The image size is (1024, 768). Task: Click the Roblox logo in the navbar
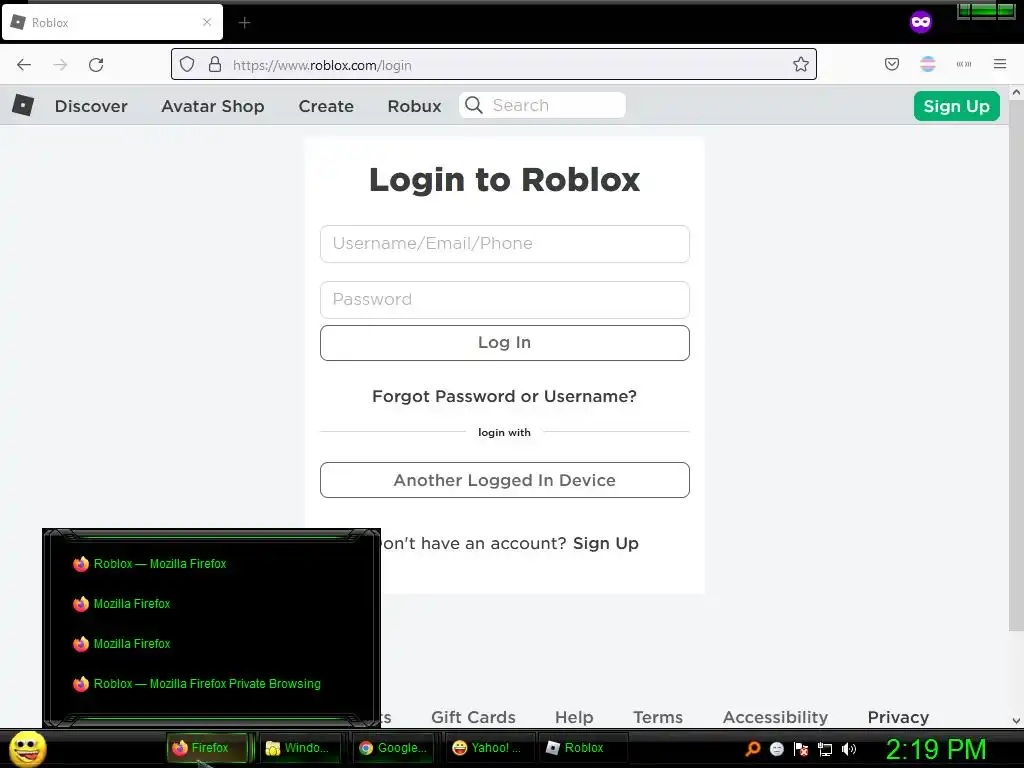click(23, 105)
